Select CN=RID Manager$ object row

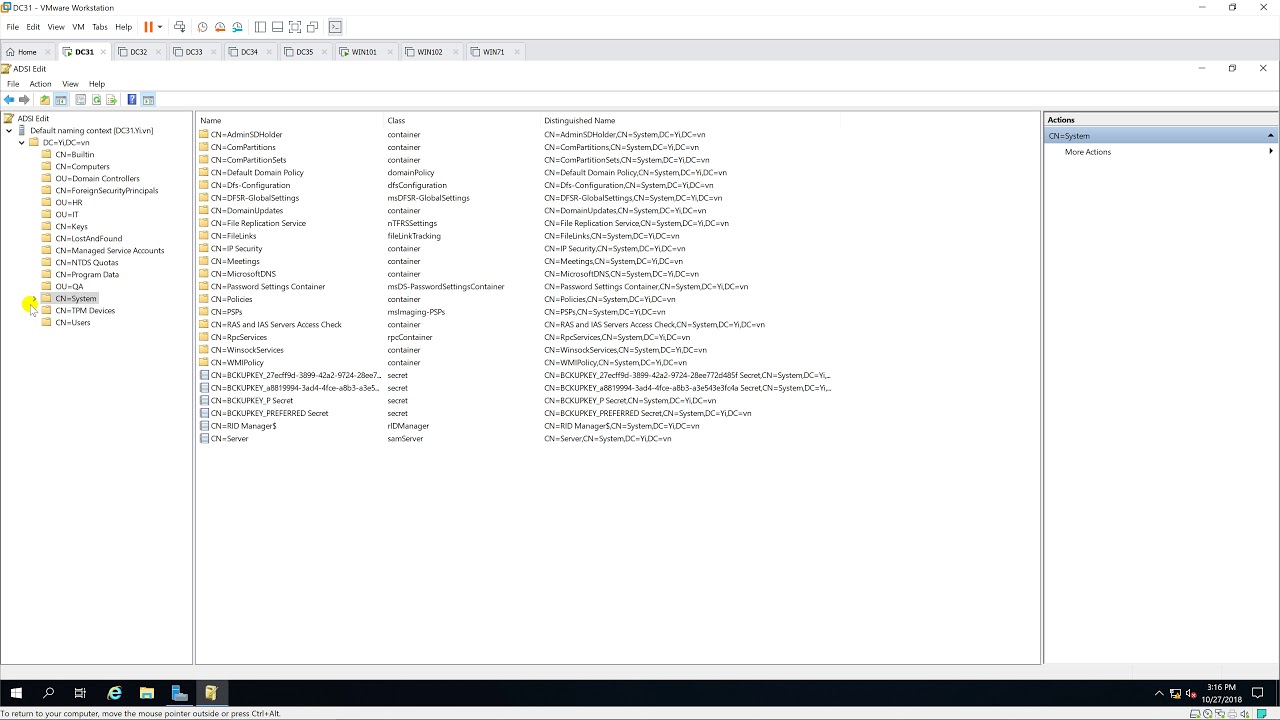244,426
